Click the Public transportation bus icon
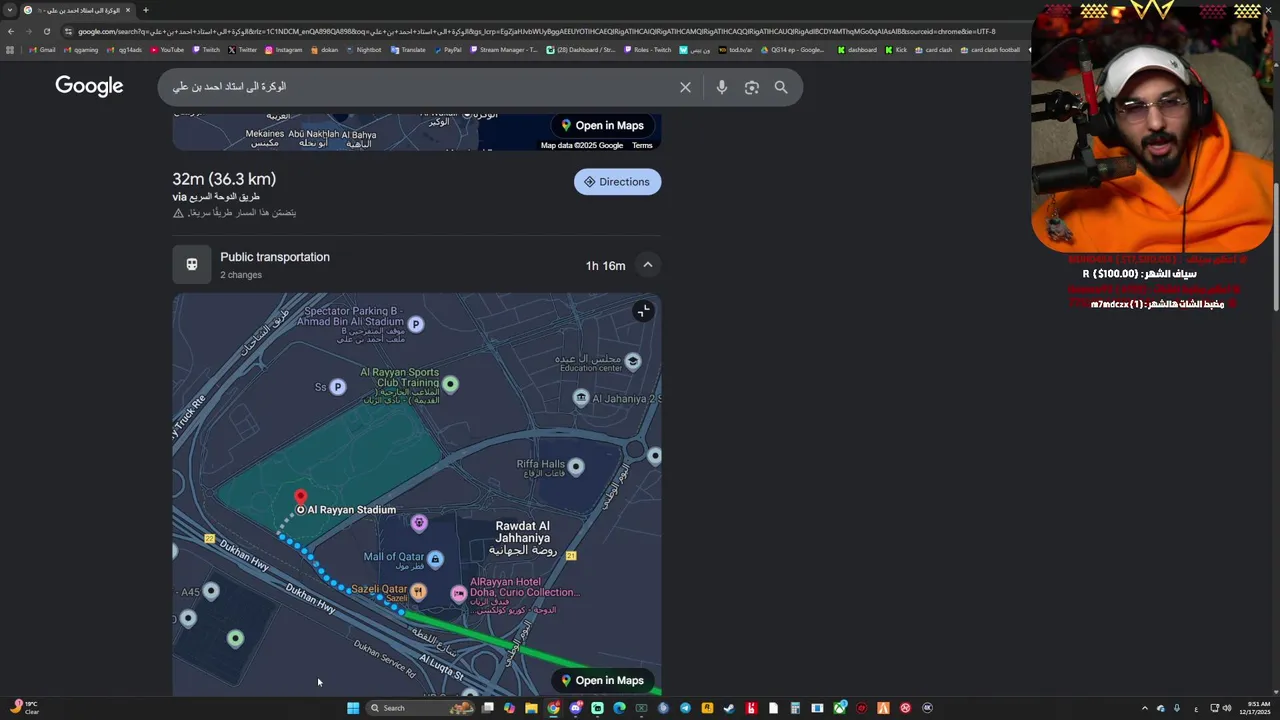1280x720 pixels. (x=192, y=265)
